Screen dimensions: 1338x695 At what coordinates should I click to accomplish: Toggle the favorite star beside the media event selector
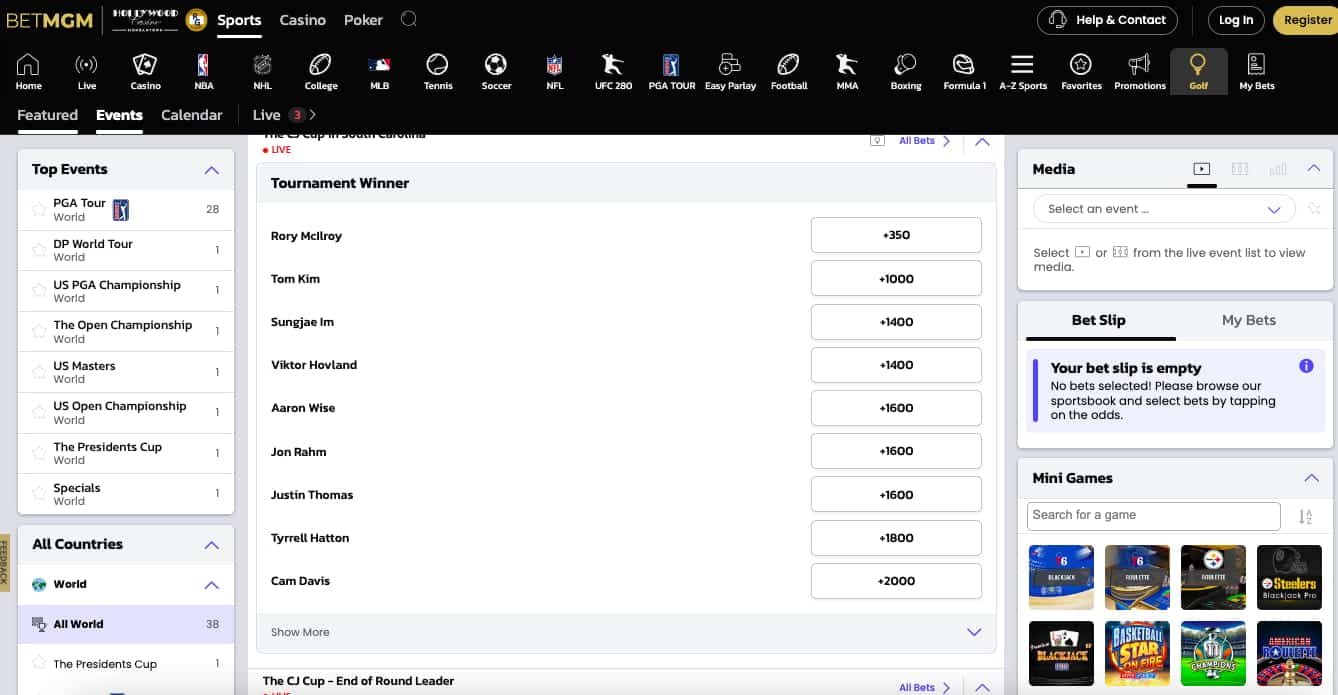pyautogui.click(x=1314, y=209)
